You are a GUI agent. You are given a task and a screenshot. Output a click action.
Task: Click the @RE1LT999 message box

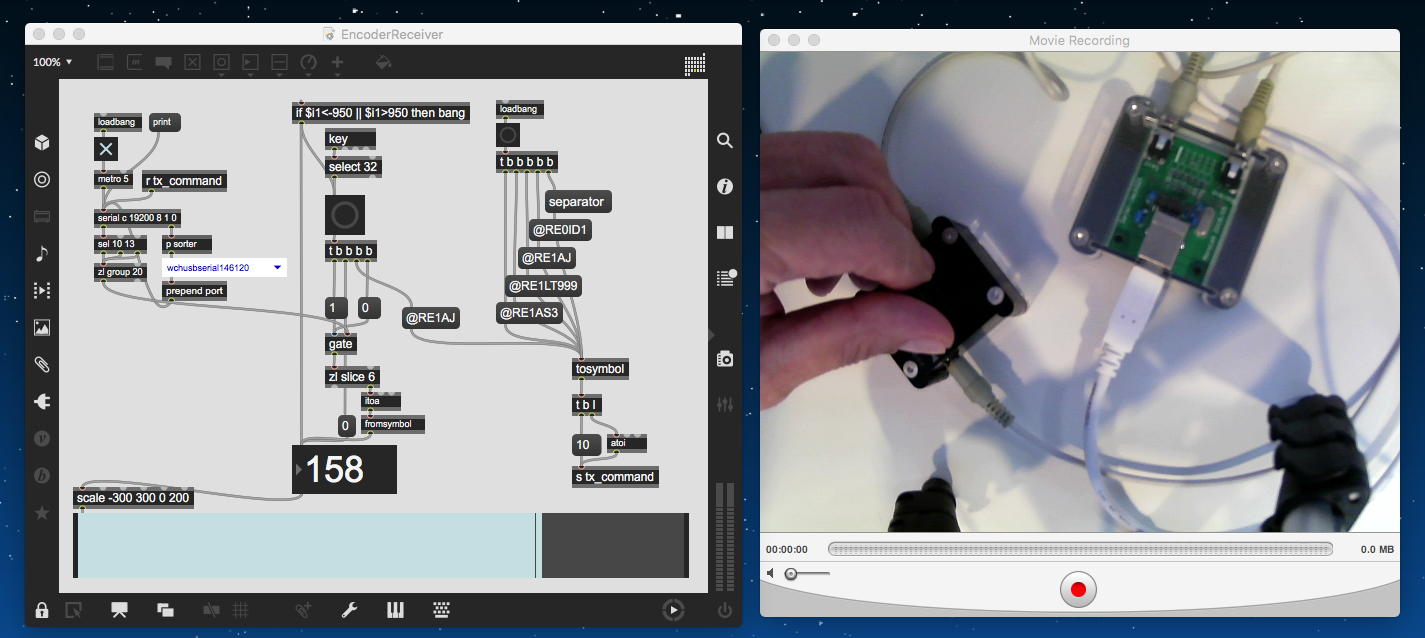[x=544, y=286]
